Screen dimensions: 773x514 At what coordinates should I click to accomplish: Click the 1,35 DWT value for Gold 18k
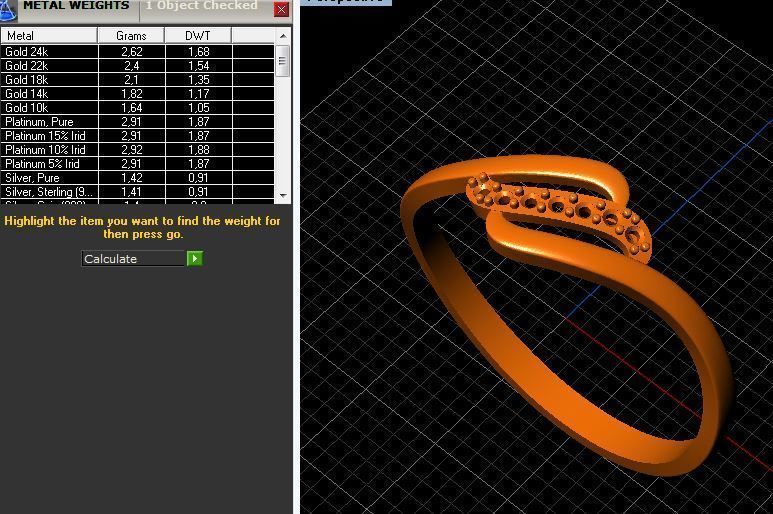pyautogui.click(x=199, y=80)
